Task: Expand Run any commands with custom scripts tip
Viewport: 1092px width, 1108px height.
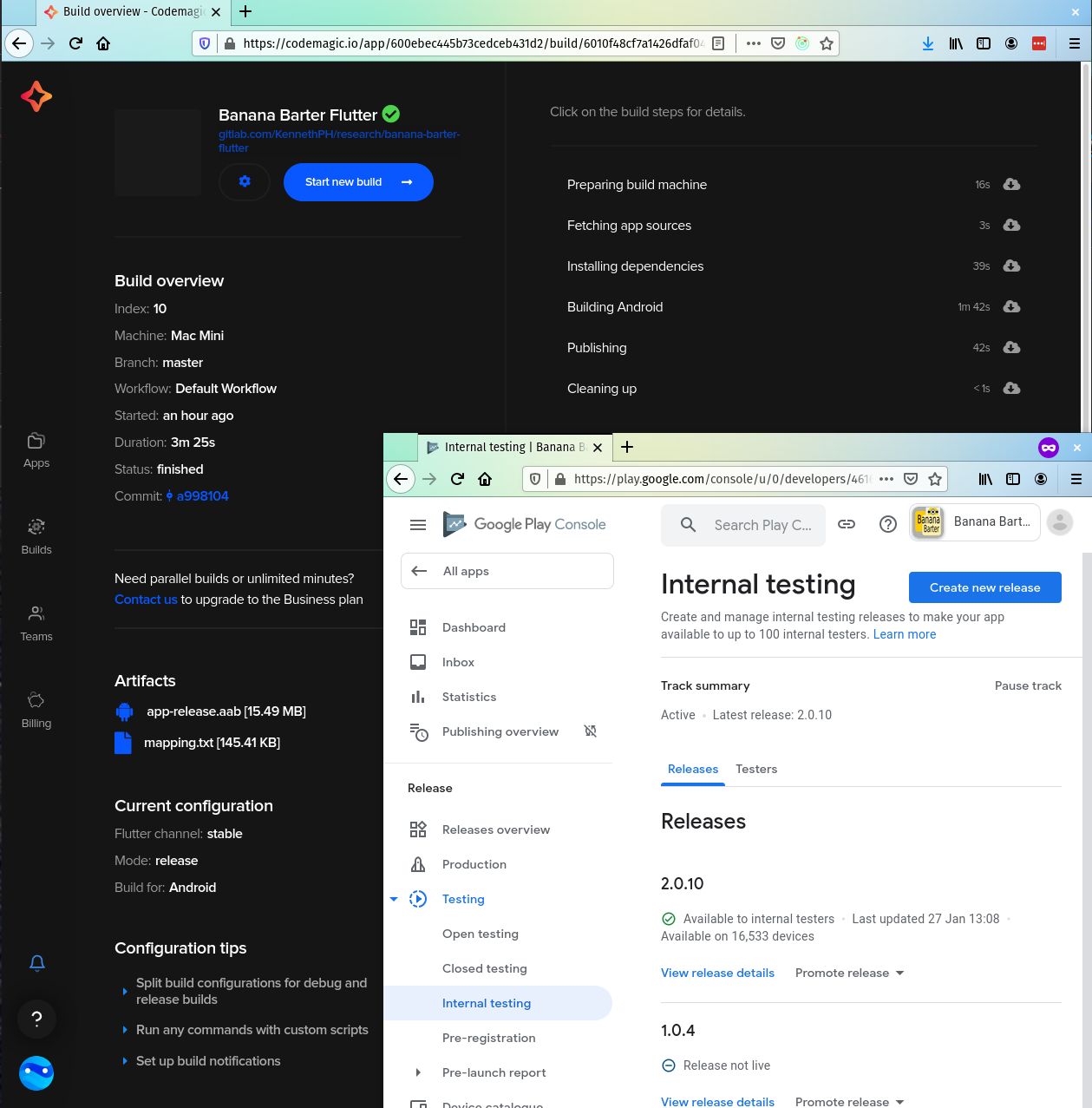Action: pos(245,1030)
